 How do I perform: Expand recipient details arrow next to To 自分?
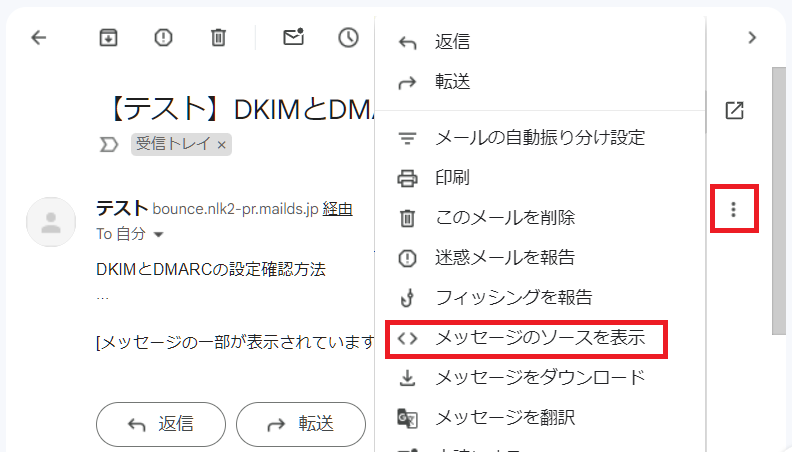[x=158, y=234]
